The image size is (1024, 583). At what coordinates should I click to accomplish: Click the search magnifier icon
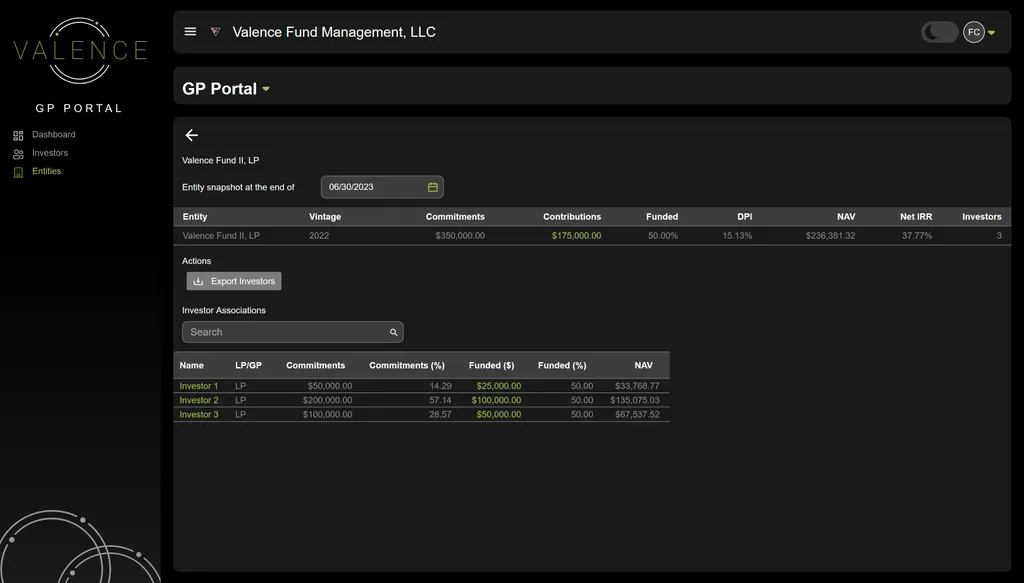[x=394, y=332]
